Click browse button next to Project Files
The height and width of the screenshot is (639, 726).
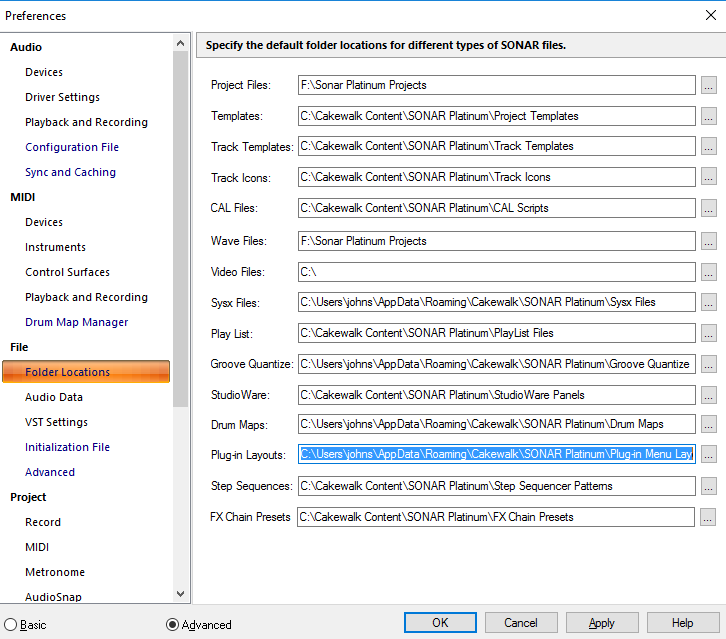point(708,86)
